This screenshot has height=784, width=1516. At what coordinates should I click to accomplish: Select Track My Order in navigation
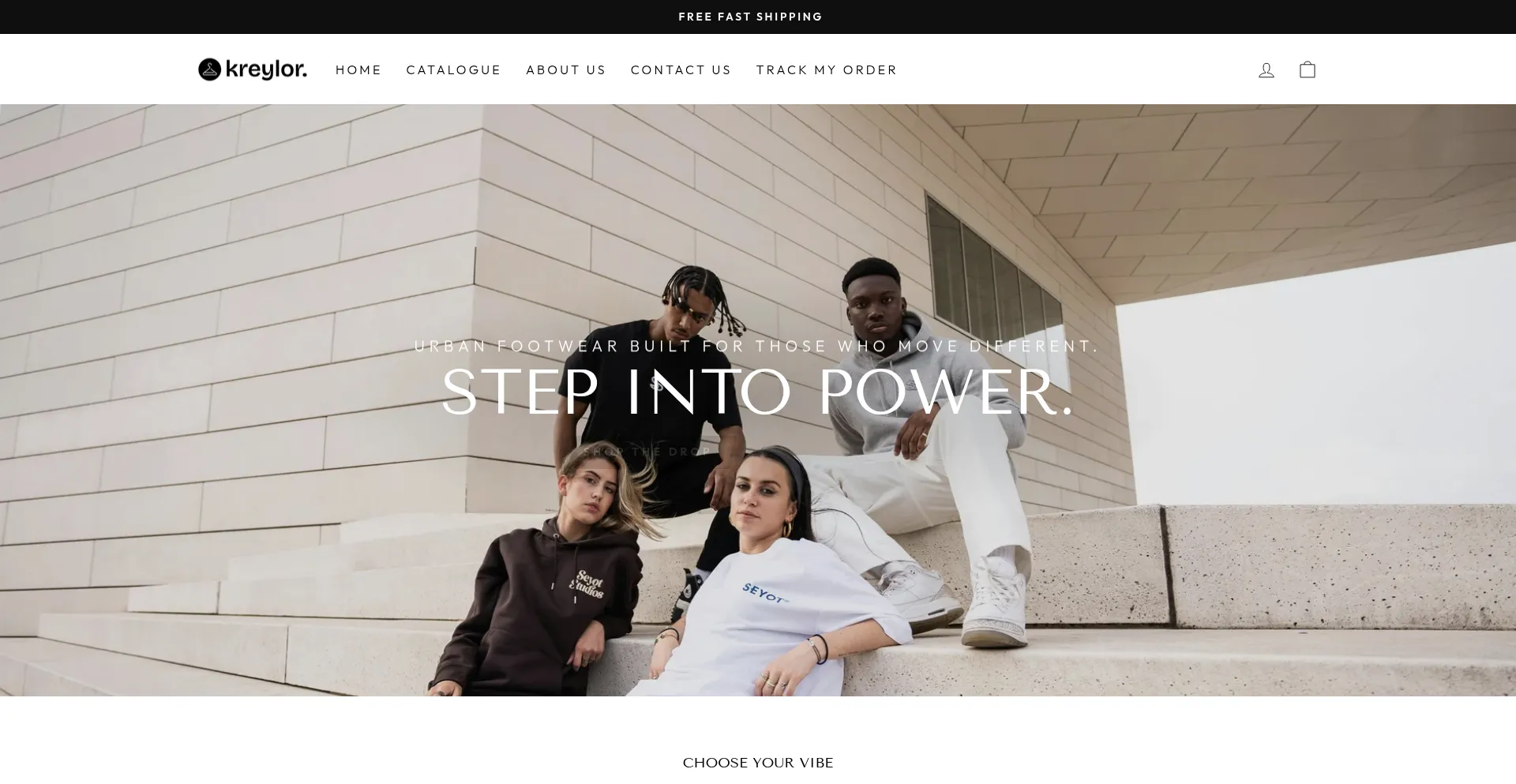(827, 70)
